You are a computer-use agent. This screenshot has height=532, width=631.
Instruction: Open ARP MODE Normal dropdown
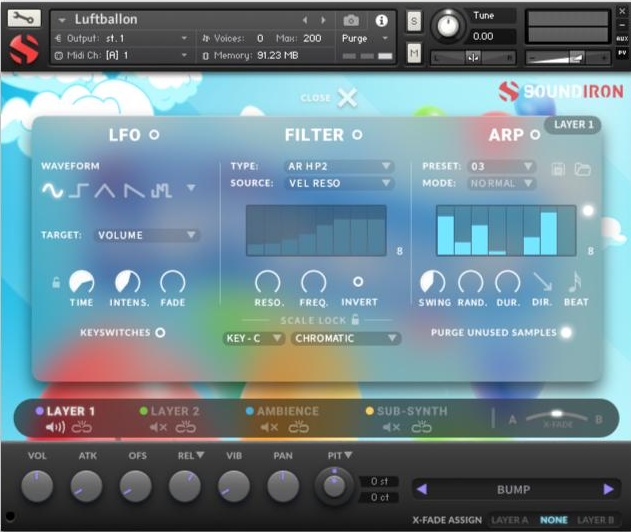click(501, 183)
